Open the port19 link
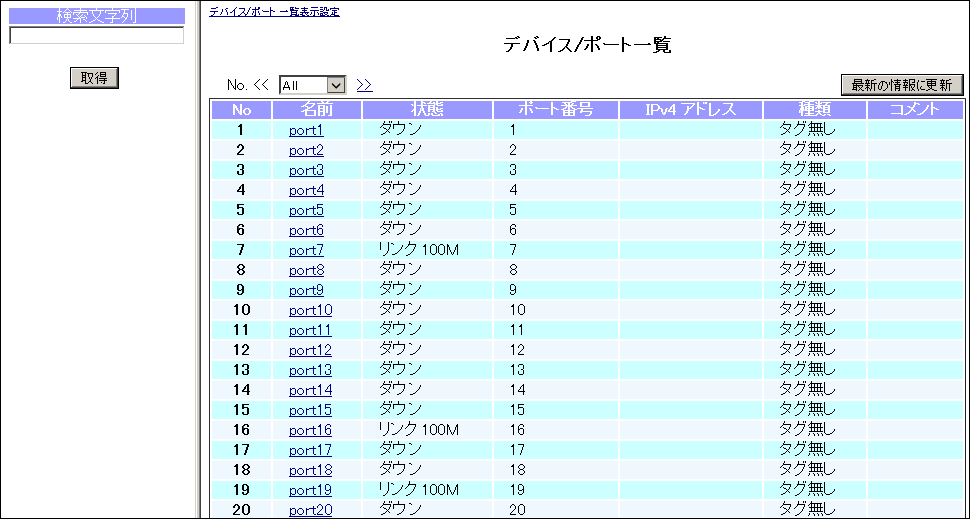 tap(311, 490)
